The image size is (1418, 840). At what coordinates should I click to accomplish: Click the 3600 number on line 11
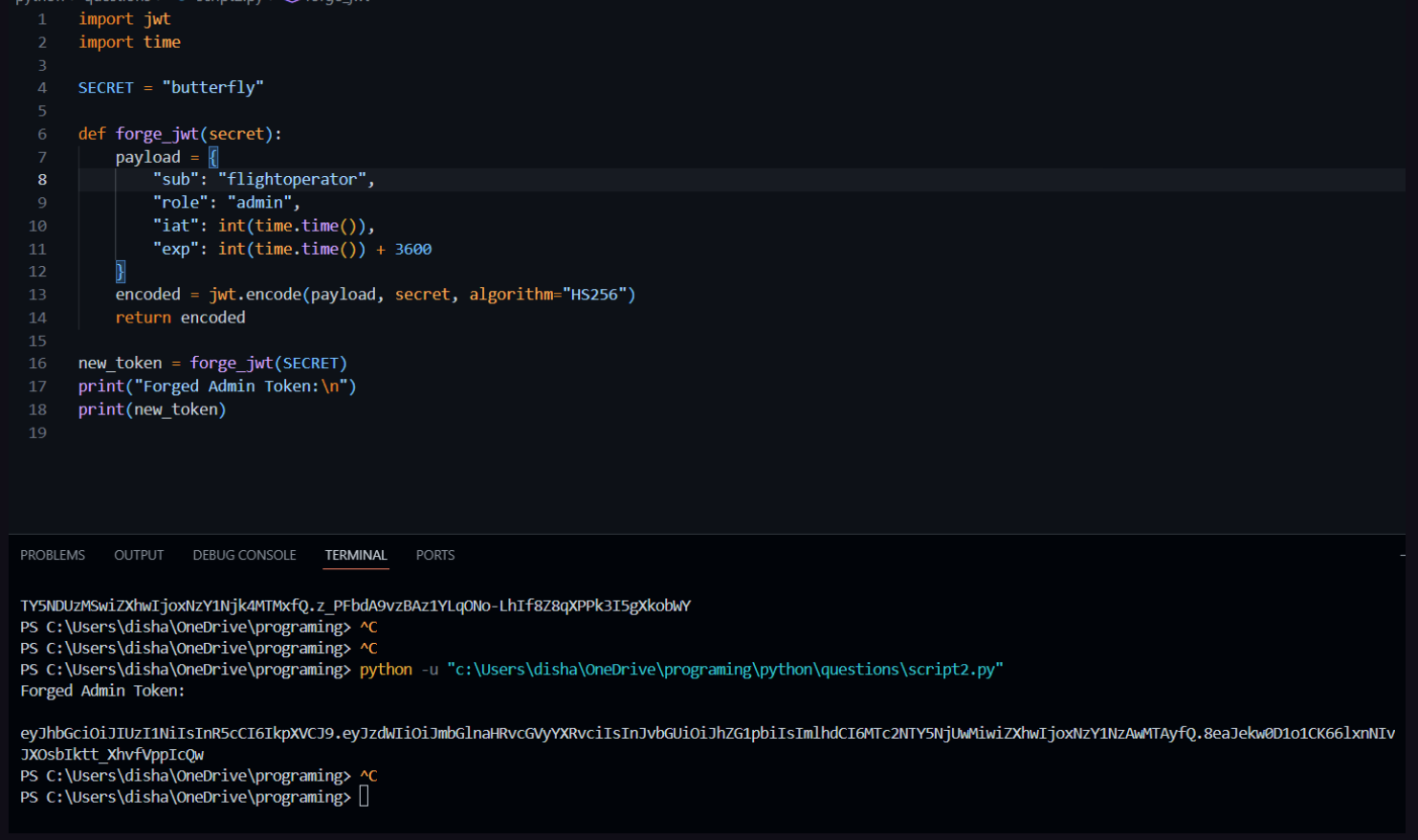tap(413, 249)
